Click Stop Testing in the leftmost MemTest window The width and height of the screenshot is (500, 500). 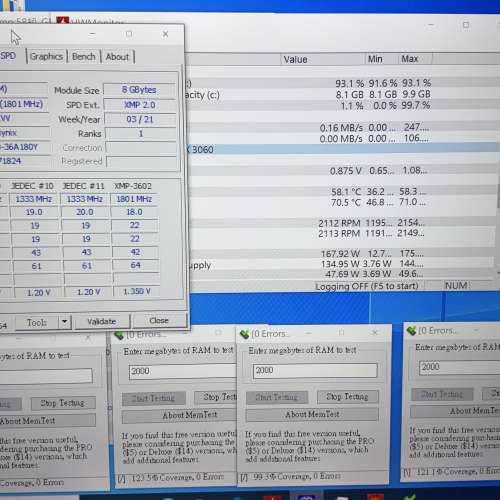[63, 403]
